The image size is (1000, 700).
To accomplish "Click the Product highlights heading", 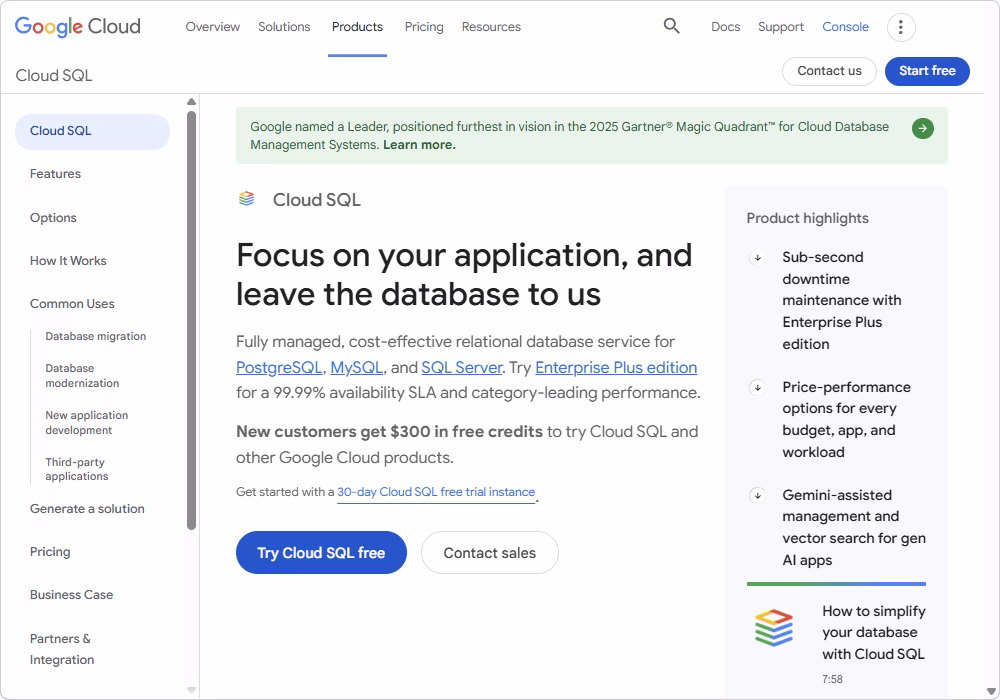I will pos(807,218).
